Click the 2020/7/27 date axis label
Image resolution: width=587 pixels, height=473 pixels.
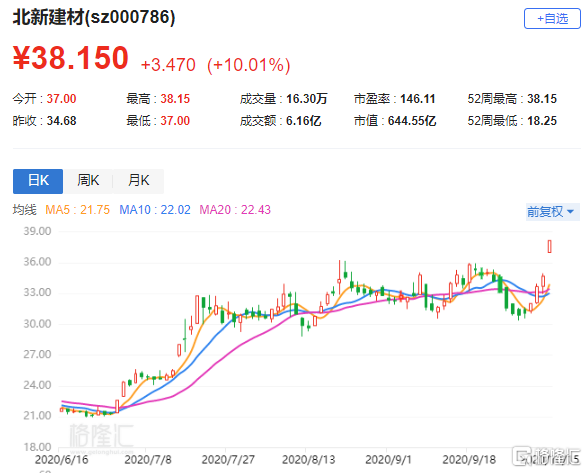(x=228, y=460)
